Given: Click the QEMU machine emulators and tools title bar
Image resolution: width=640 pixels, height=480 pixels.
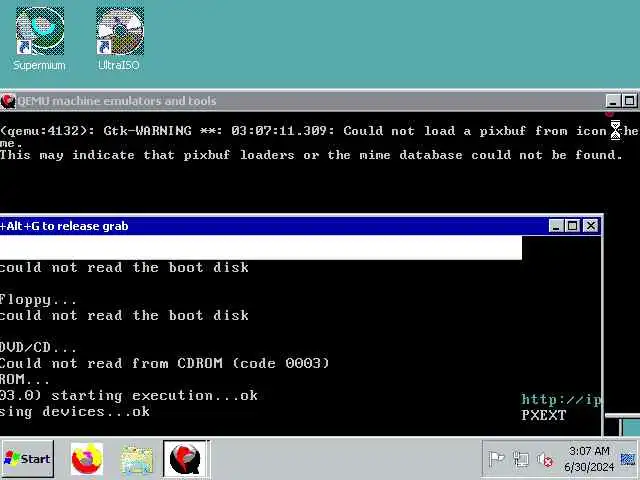Looking at the screenshot, I should [302, 101].
